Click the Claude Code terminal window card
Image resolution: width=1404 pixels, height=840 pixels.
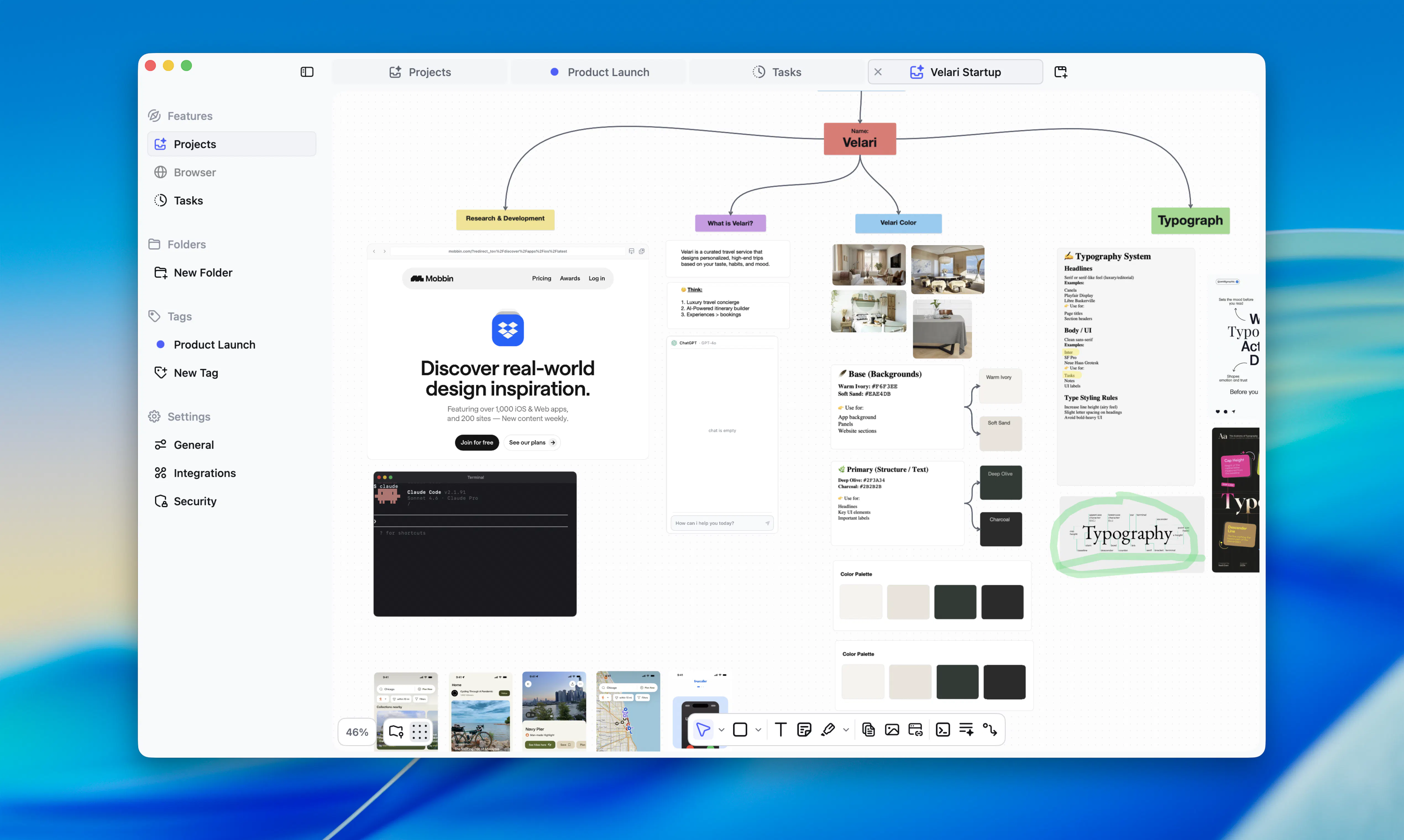pos(475,544)
